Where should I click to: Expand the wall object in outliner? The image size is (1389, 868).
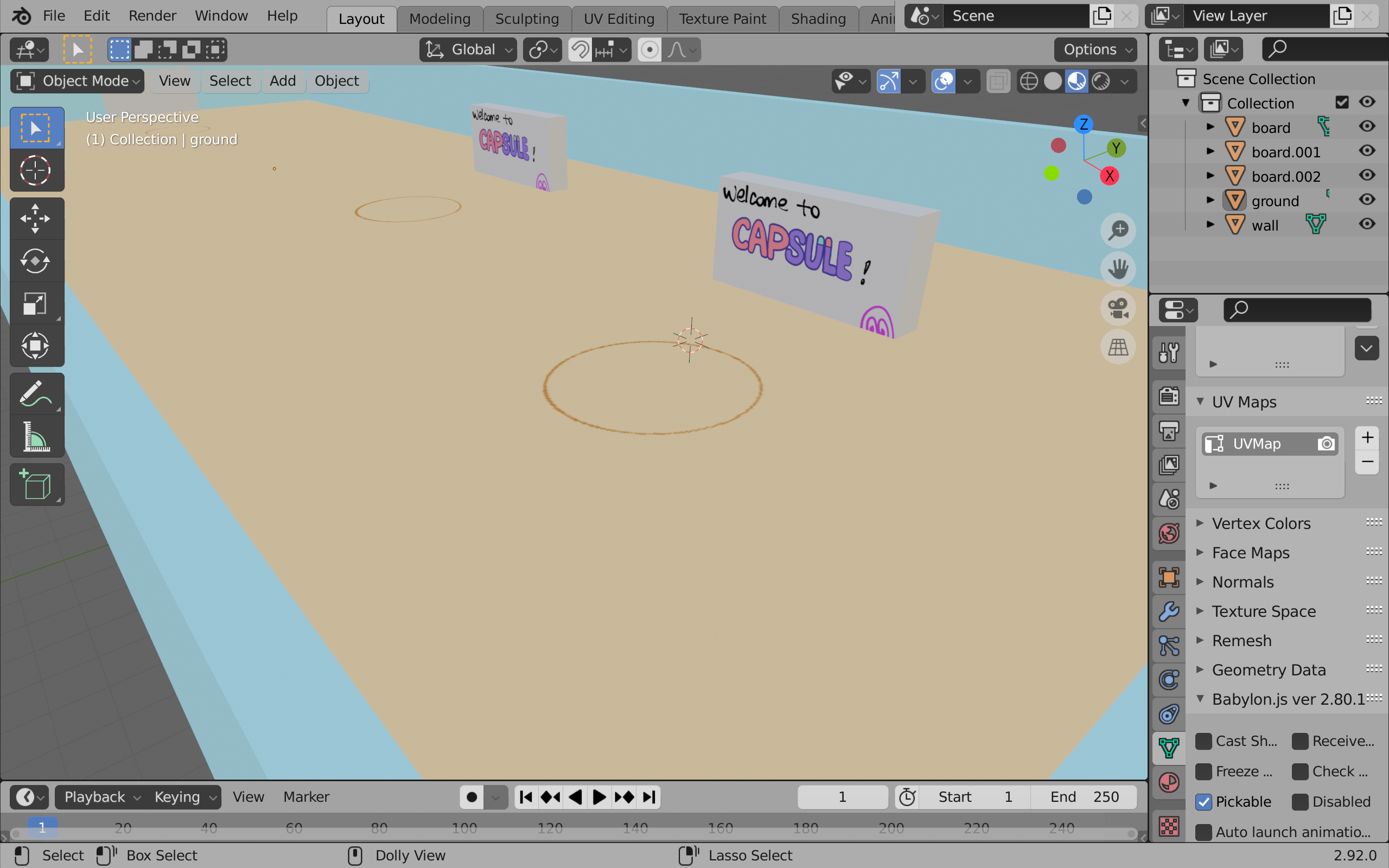1210,225
